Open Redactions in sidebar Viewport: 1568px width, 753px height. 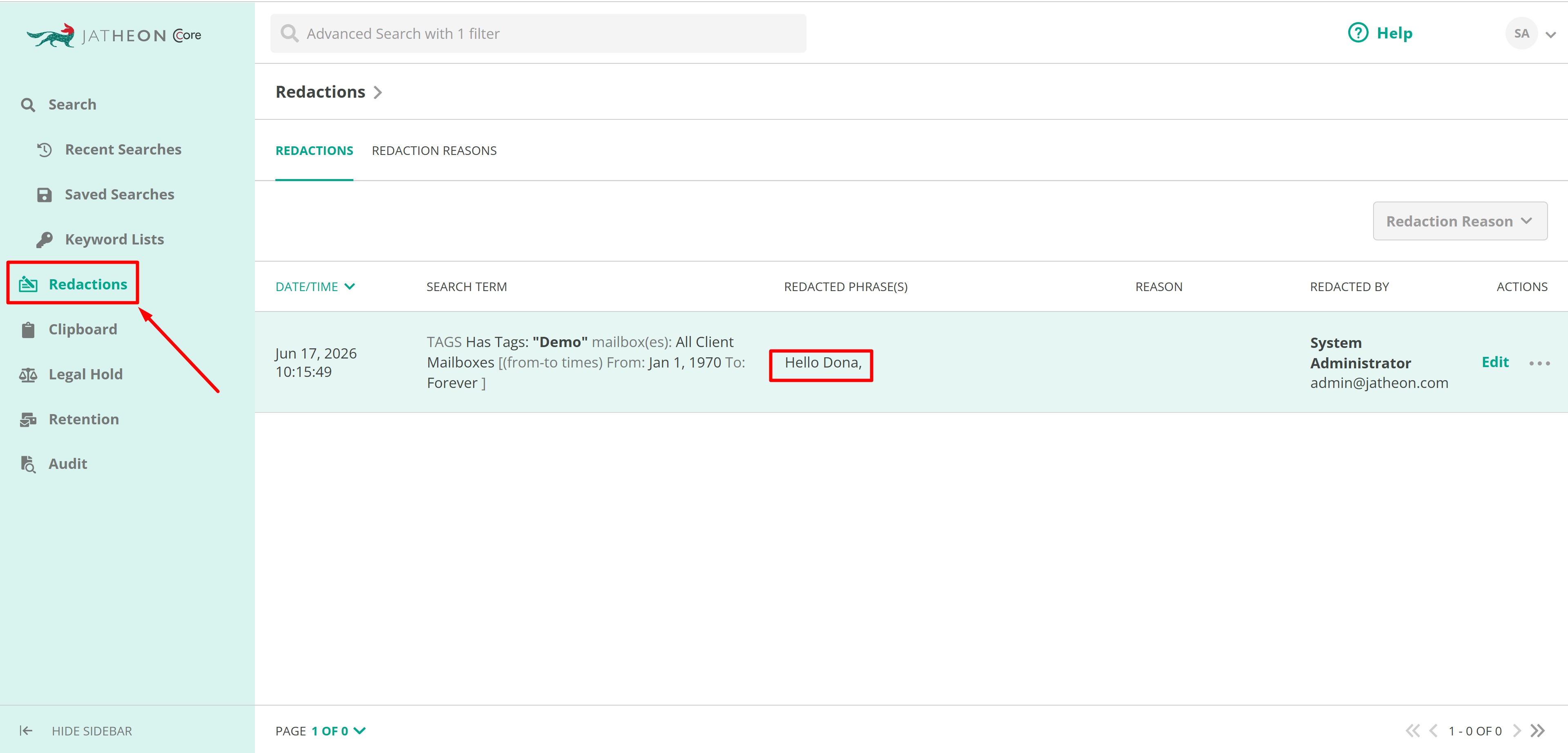click(88, 285)
